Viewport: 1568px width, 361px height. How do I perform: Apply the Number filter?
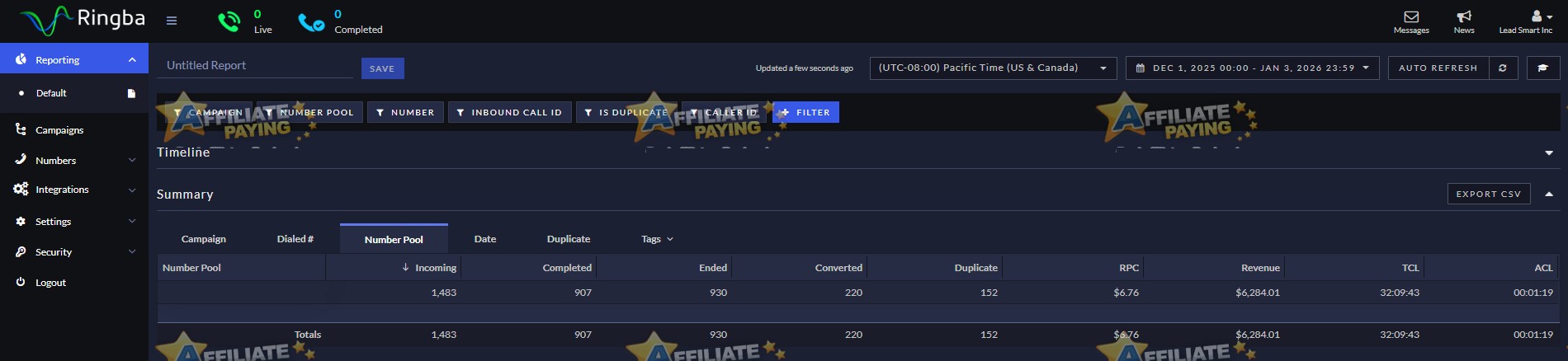[405, 112]
